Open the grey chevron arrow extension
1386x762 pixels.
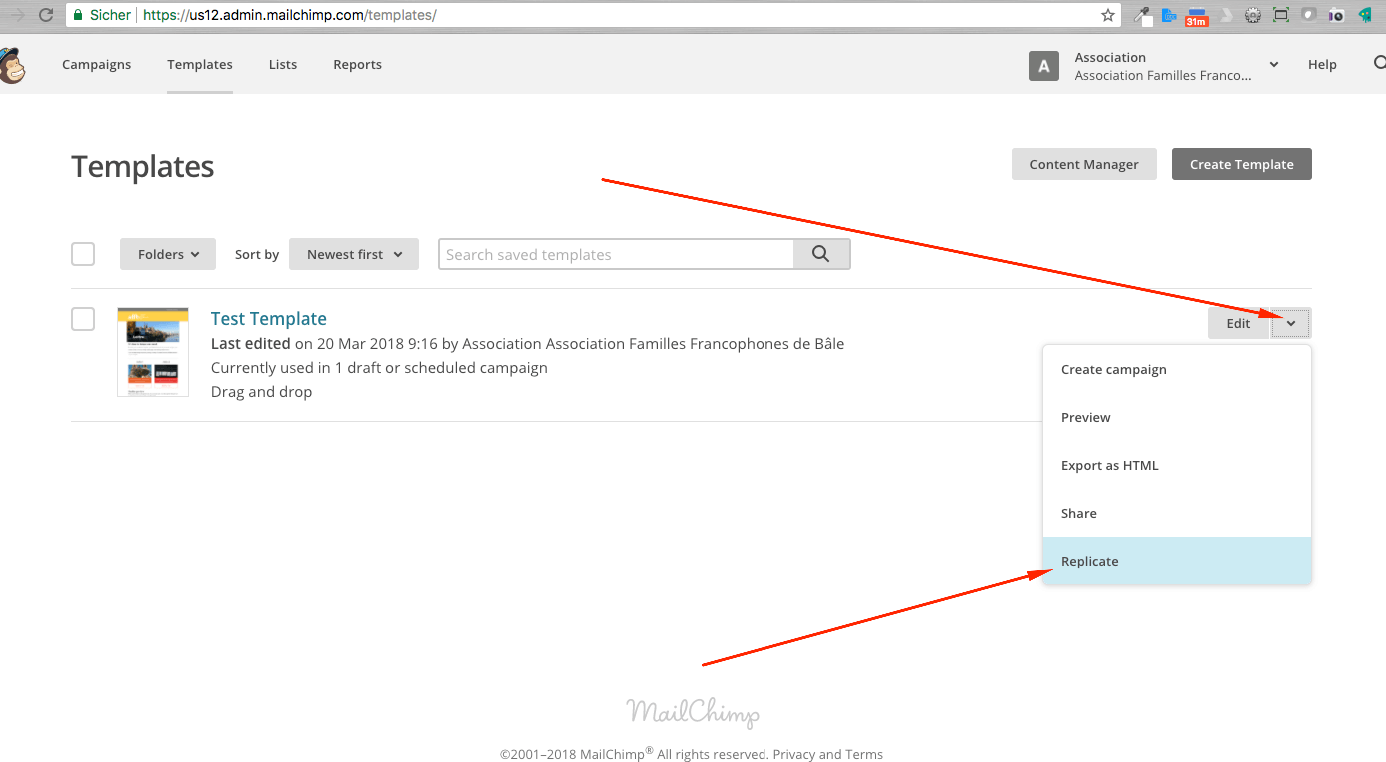1226,15
